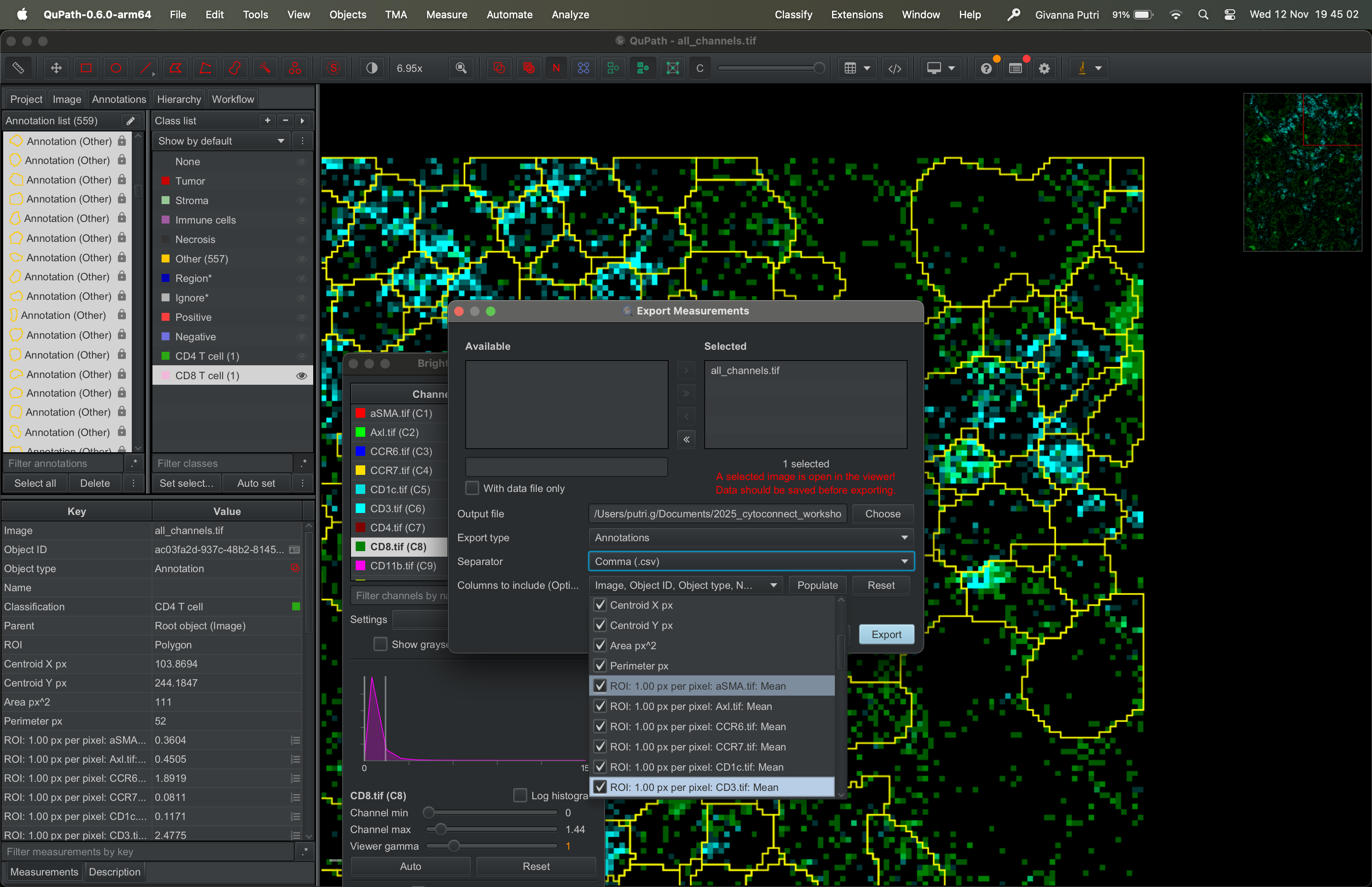Select the Move tool

56,68
